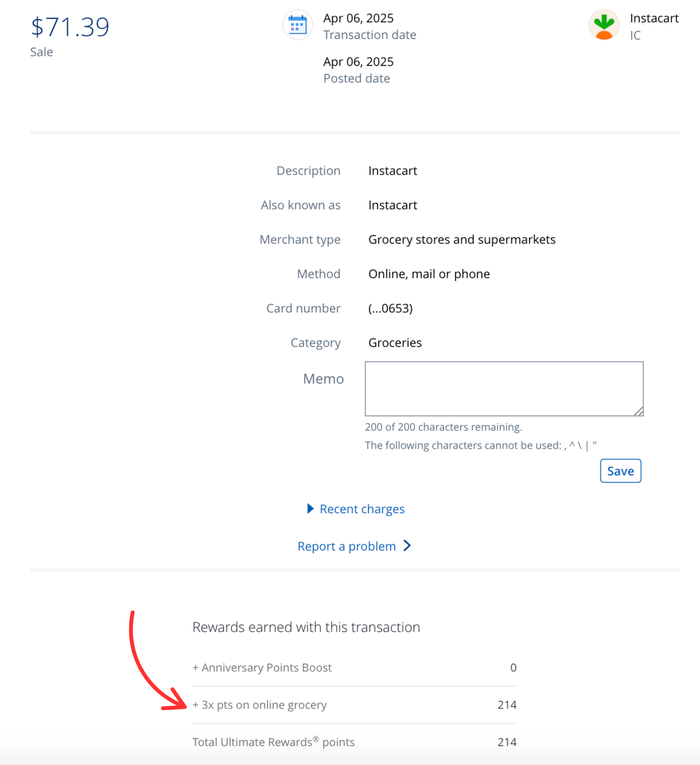Click the Instacart carrot logo
The width and height of the screenshot is (700, 765).
click(604, 24)
